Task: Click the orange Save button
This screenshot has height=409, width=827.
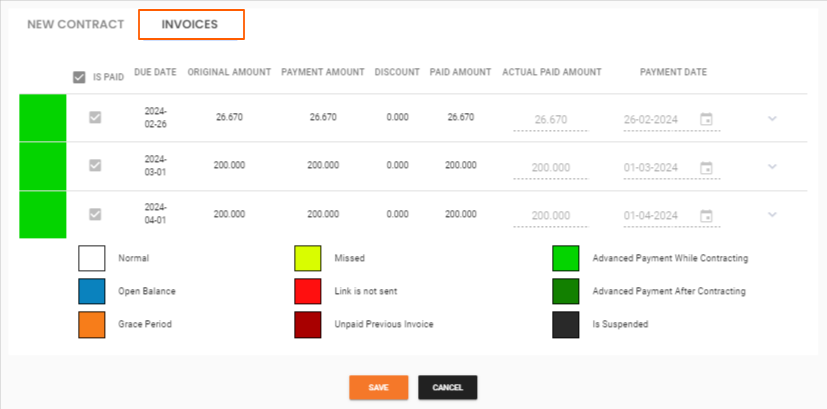Action: [x=378, y=387]
